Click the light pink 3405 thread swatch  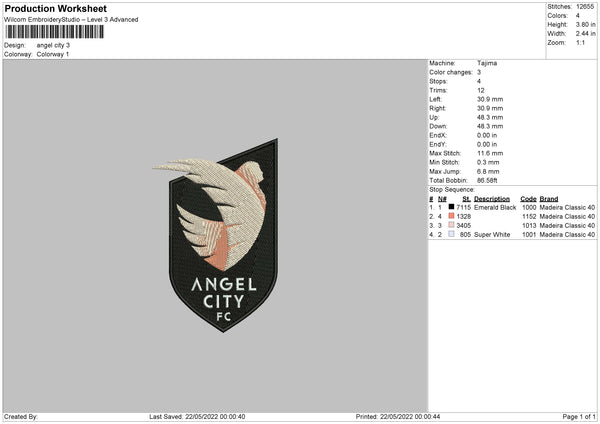coord(451,225)
